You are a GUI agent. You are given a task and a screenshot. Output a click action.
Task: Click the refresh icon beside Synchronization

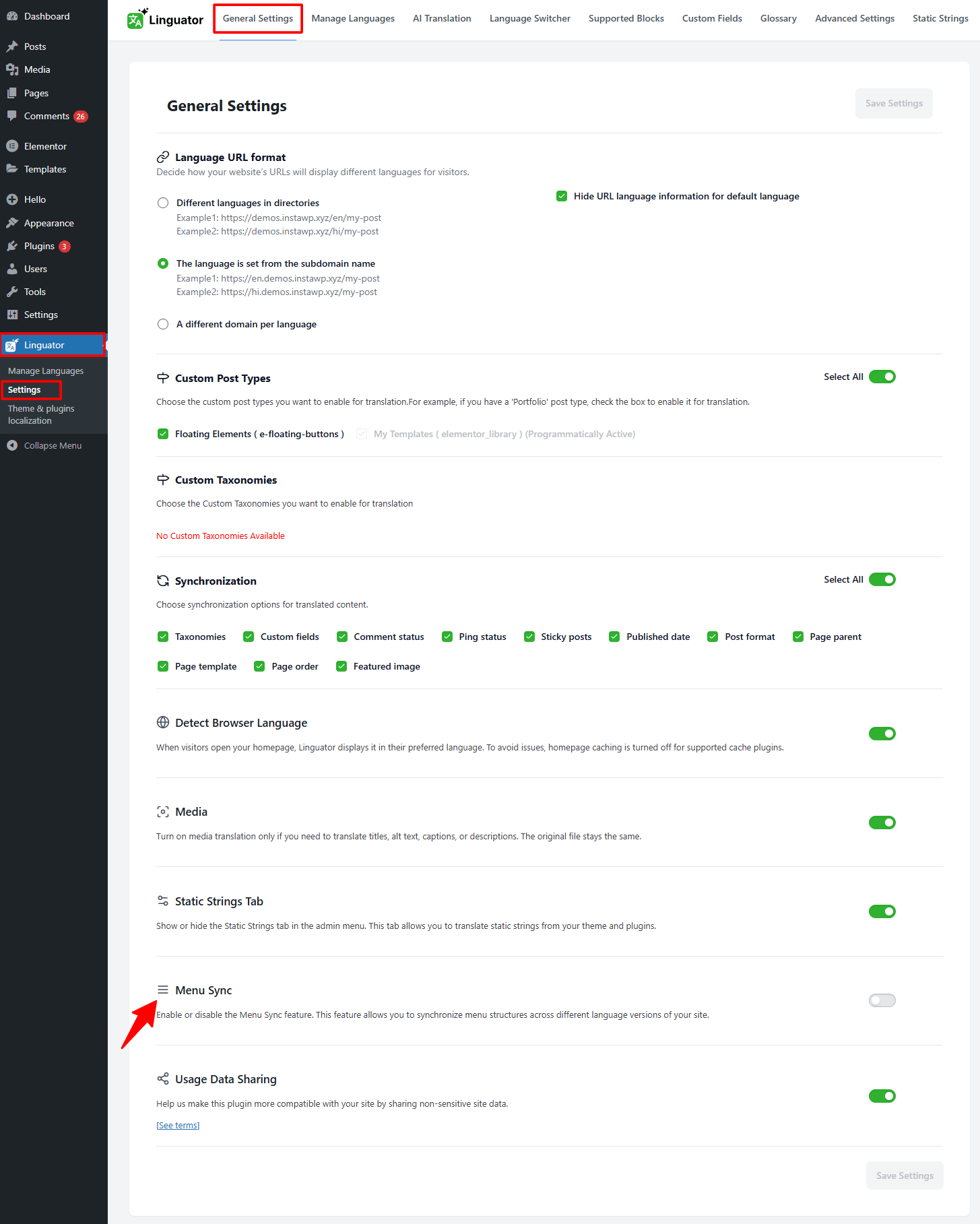(163, 581)
